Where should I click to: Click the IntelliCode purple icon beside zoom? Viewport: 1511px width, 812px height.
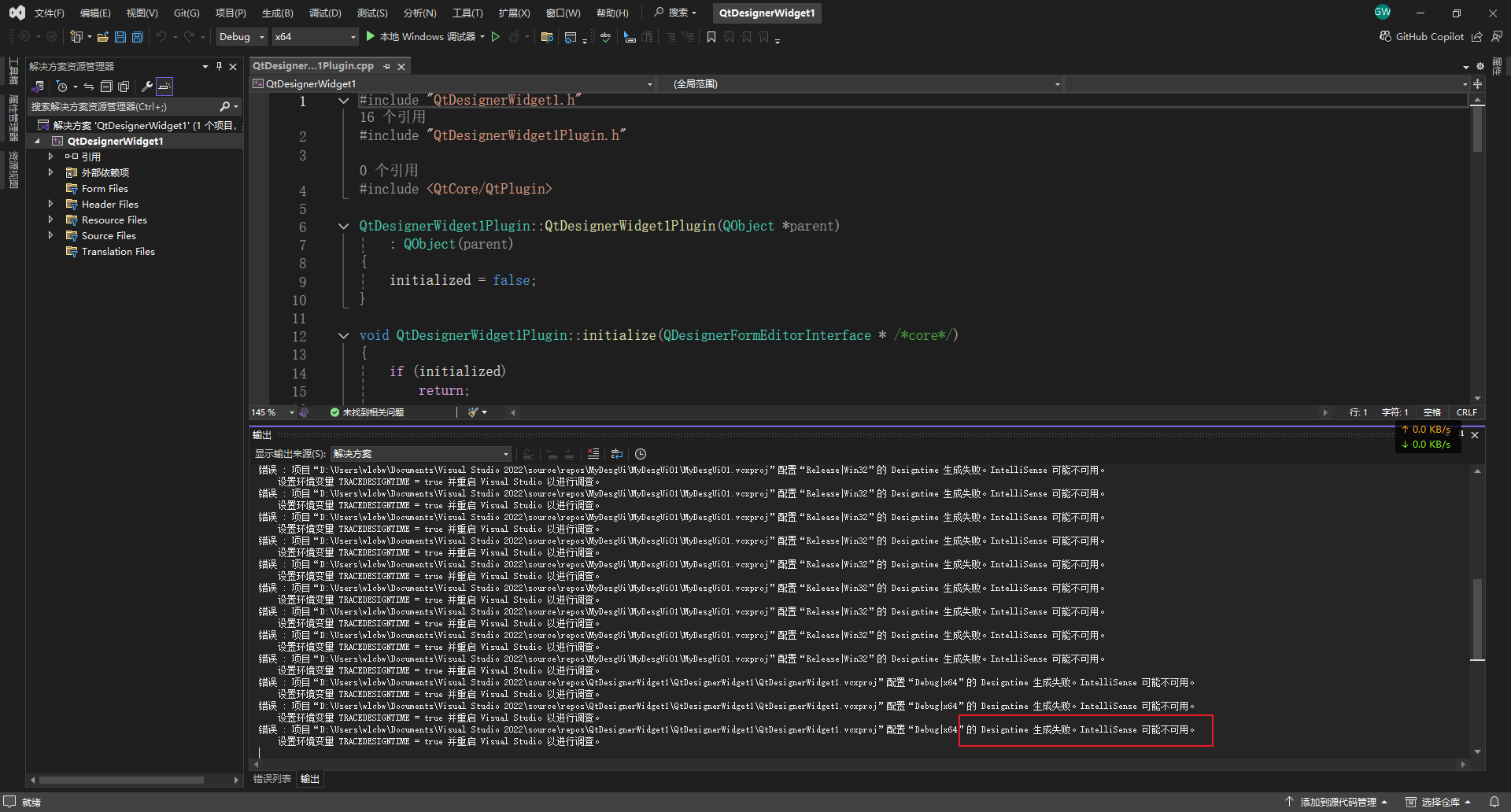point(304,412)
